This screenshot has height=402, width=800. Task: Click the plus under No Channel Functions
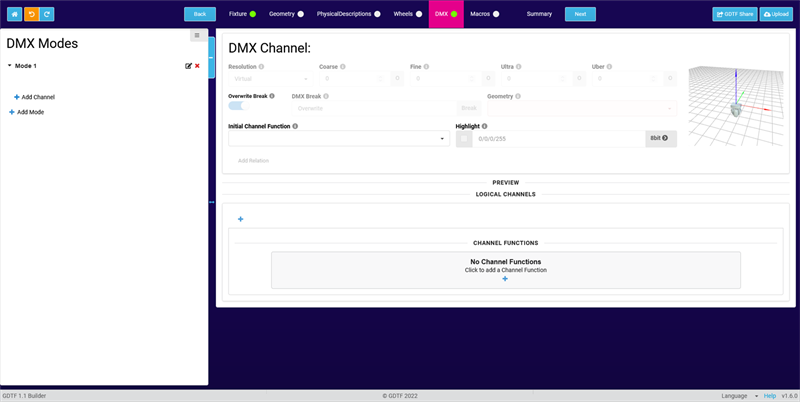505,279
